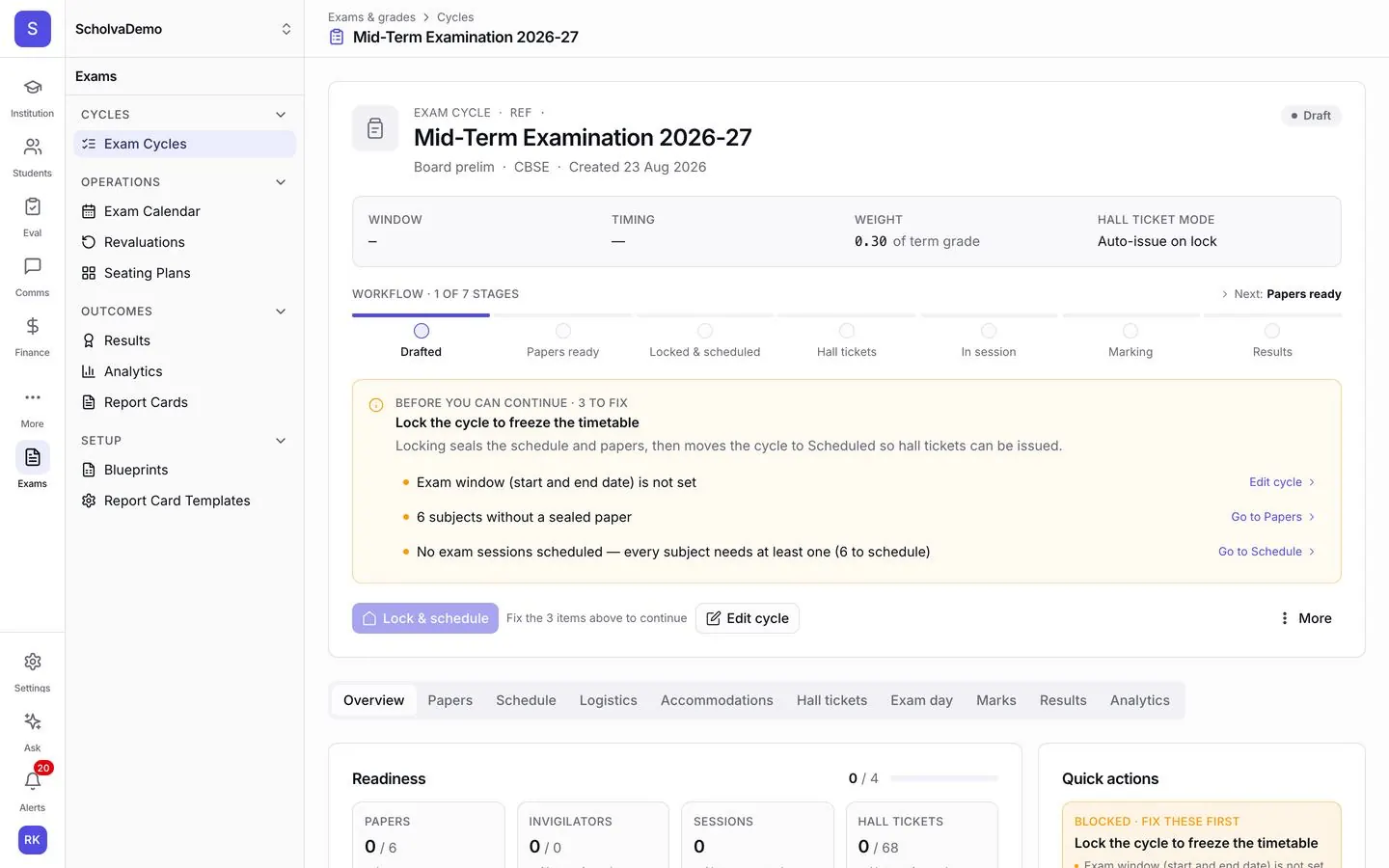This screenshot has width=1389, height=868.
Task: Open the Eval clipboard icon
Action: point(32,207)
